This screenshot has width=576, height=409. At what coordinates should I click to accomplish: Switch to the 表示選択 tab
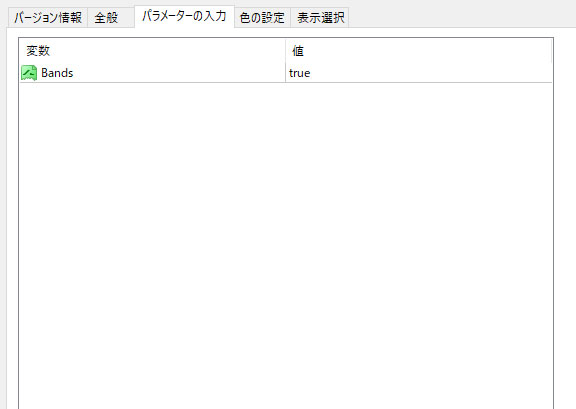click(x=320, y=18)
